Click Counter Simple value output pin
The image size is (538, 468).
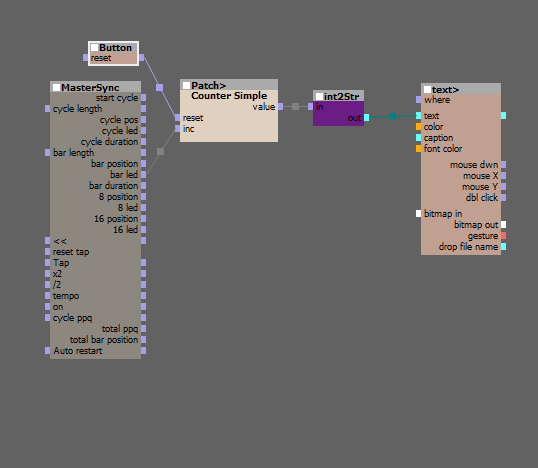pos(281,106)
